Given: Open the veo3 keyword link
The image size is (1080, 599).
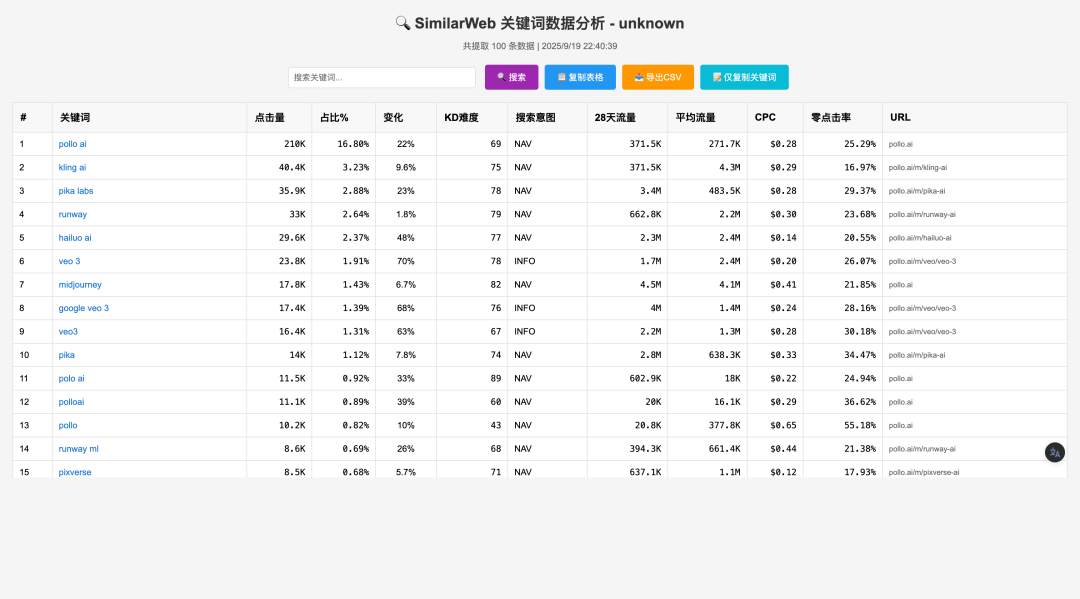Looking at the screenshot, I should (68, 331).
